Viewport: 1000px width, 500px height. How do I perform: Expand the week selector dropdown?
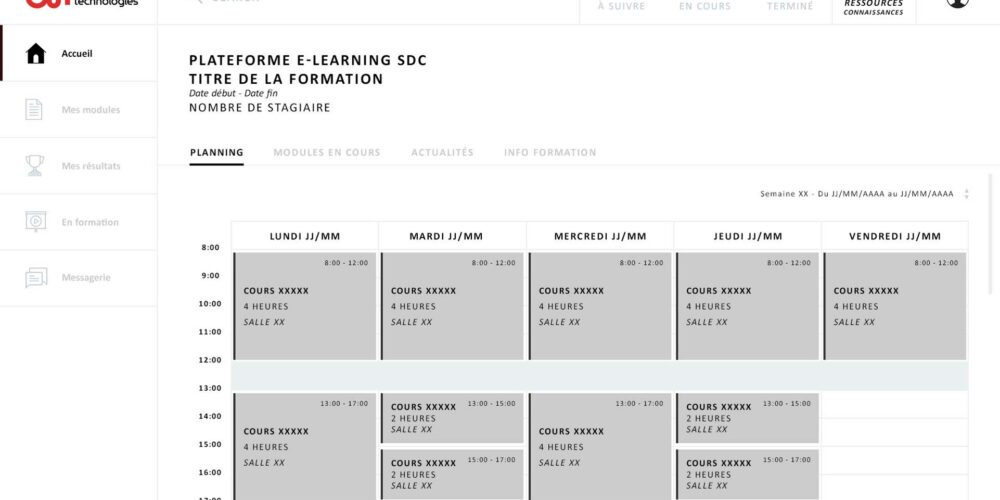pos(856,194)
